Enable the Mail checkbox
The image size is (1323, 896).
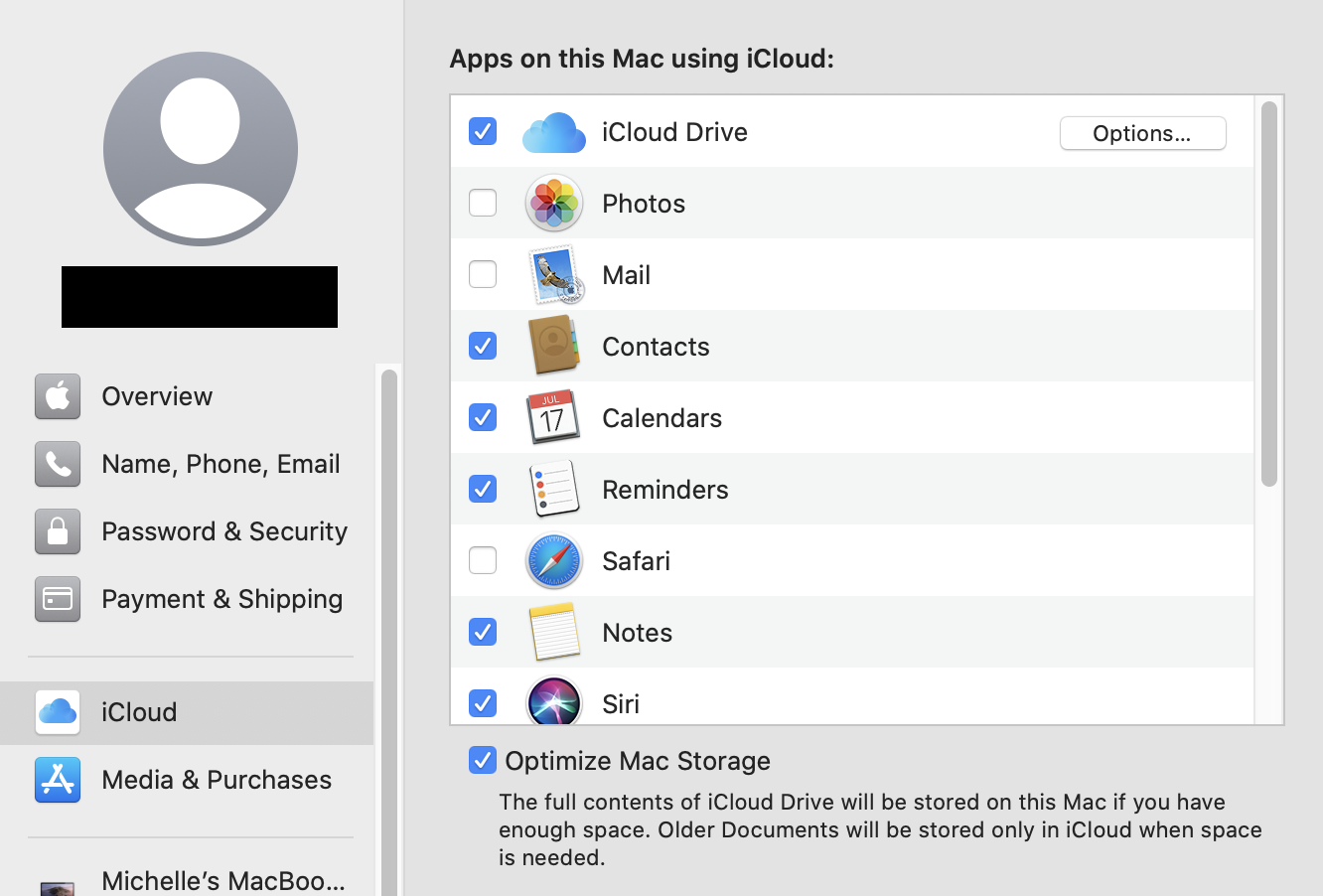tap(483, 274)
